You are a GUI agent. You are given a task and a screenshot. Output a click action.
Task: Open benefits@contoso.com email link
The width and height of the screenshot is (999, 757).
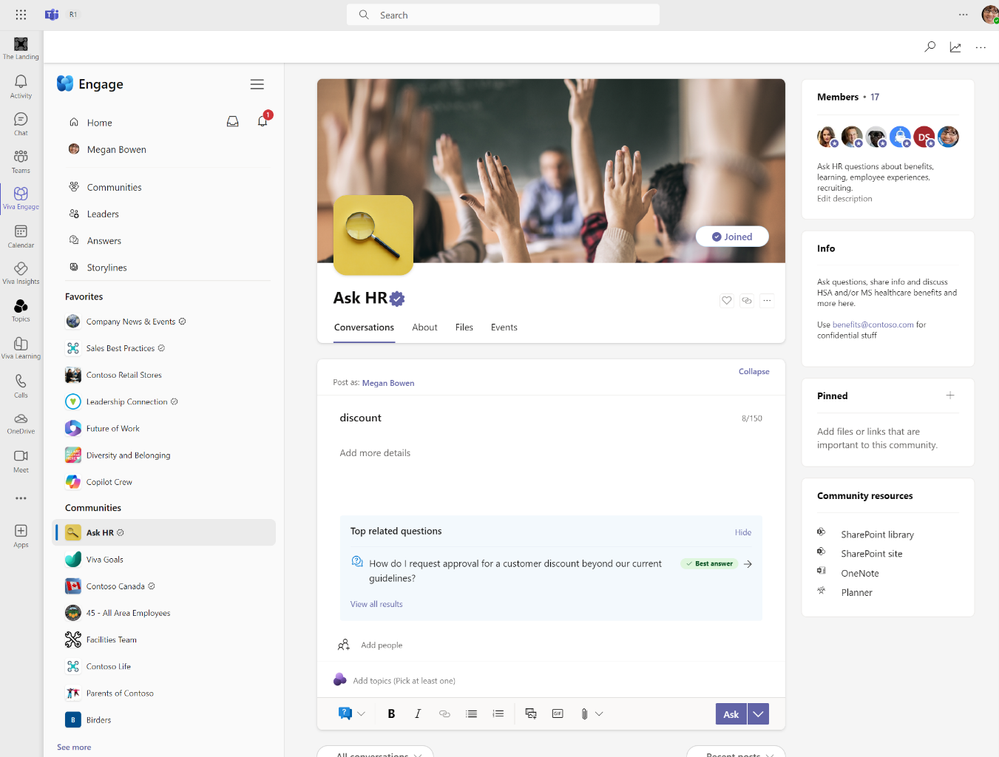pyautogui.click(x=873, y=324)
